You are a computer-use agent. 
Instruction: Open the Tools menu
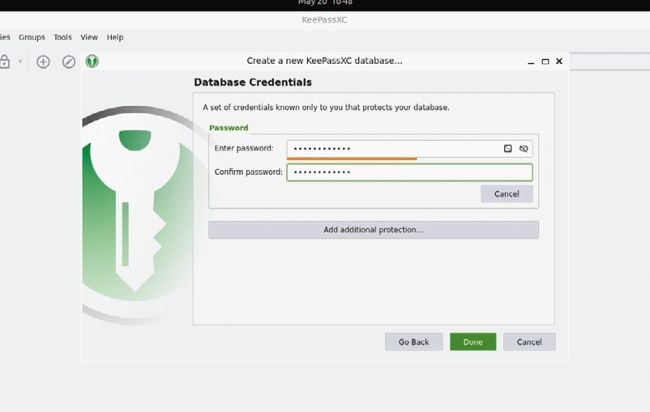tap(62, 37)
